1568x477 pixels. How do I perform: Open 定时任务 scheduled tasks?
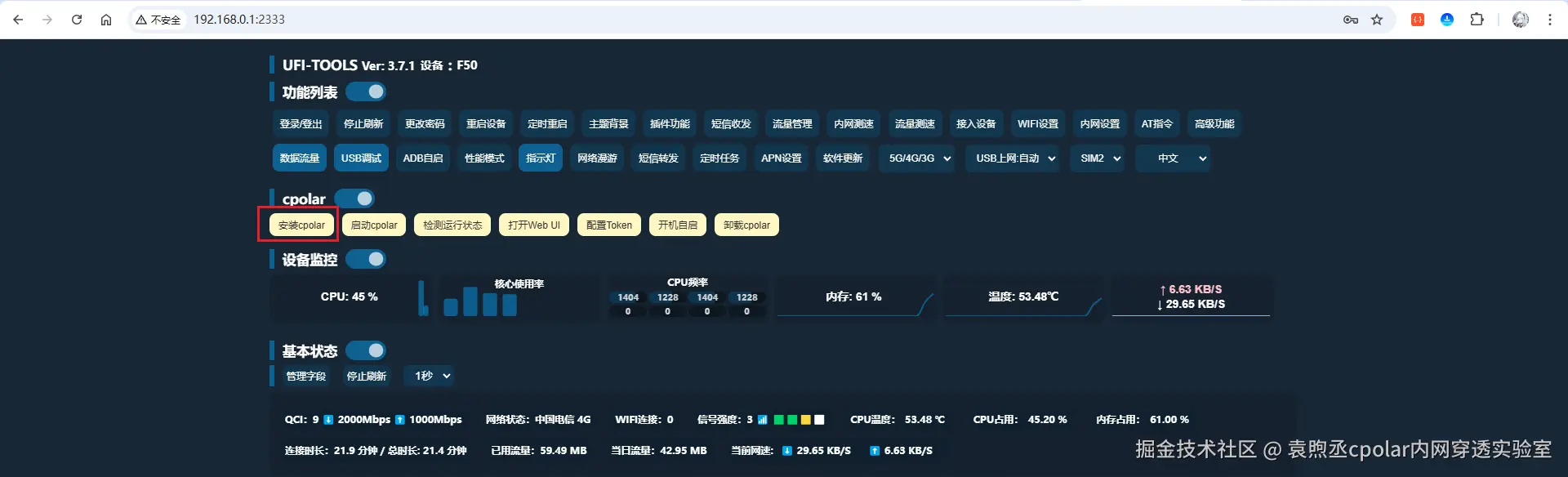(x=719, y=158)
